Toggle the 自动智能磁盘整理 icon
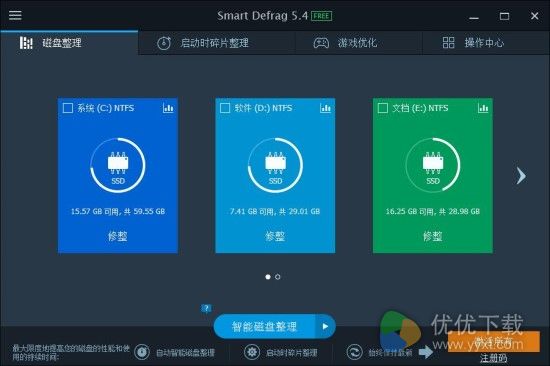The image size is (550, 366). tap(142, 352)
